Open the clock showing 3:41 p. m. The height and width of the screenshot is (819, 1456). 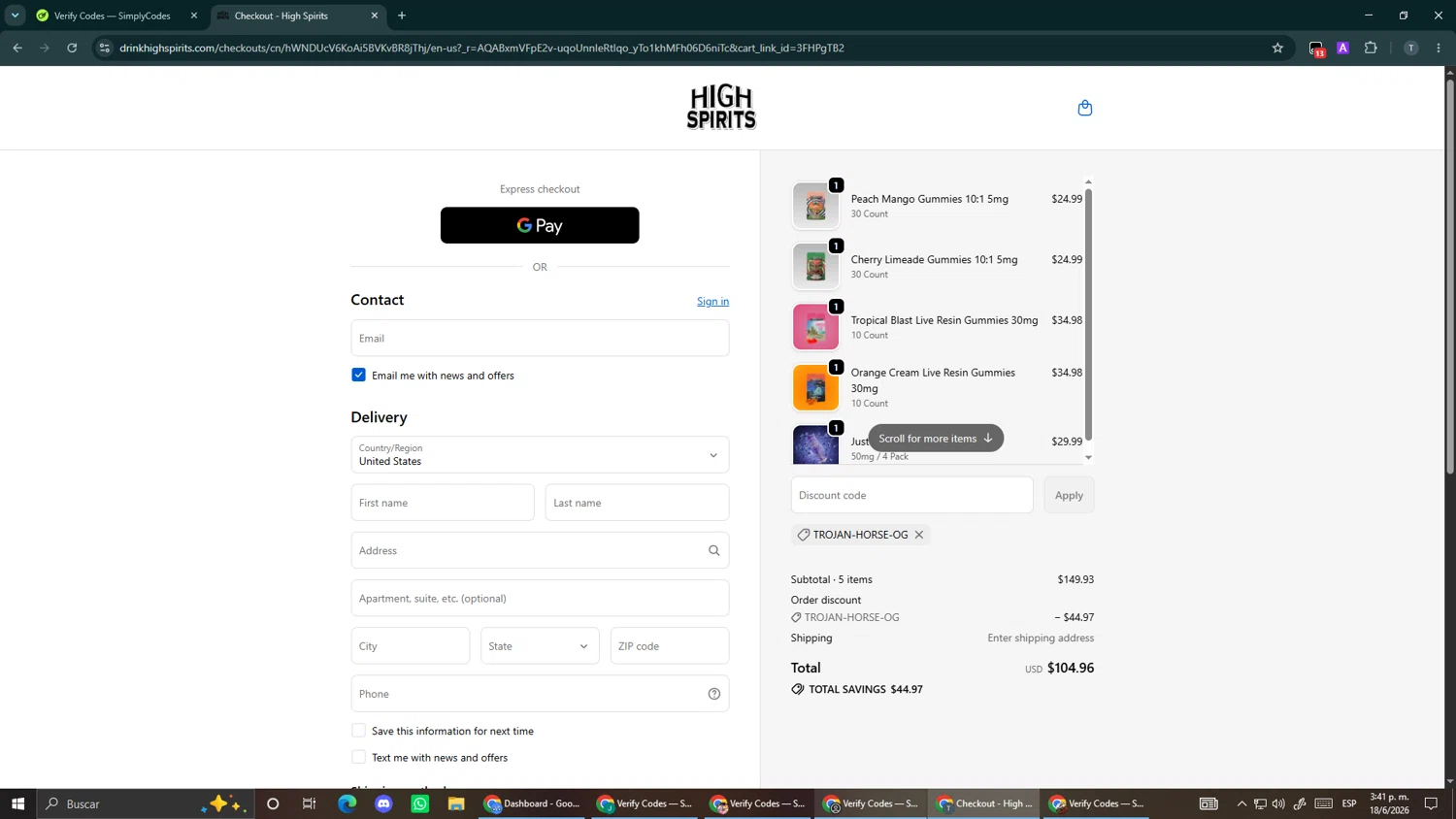tap(1389, 803)
